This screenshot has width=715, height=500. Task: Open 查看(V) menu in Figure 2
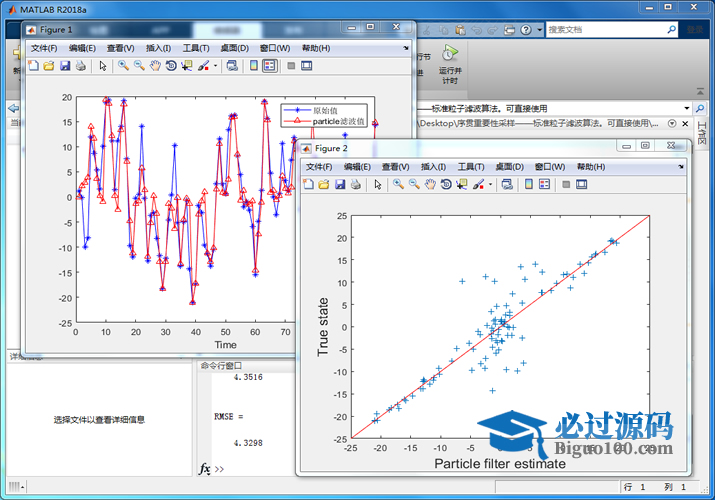(395, 167)
